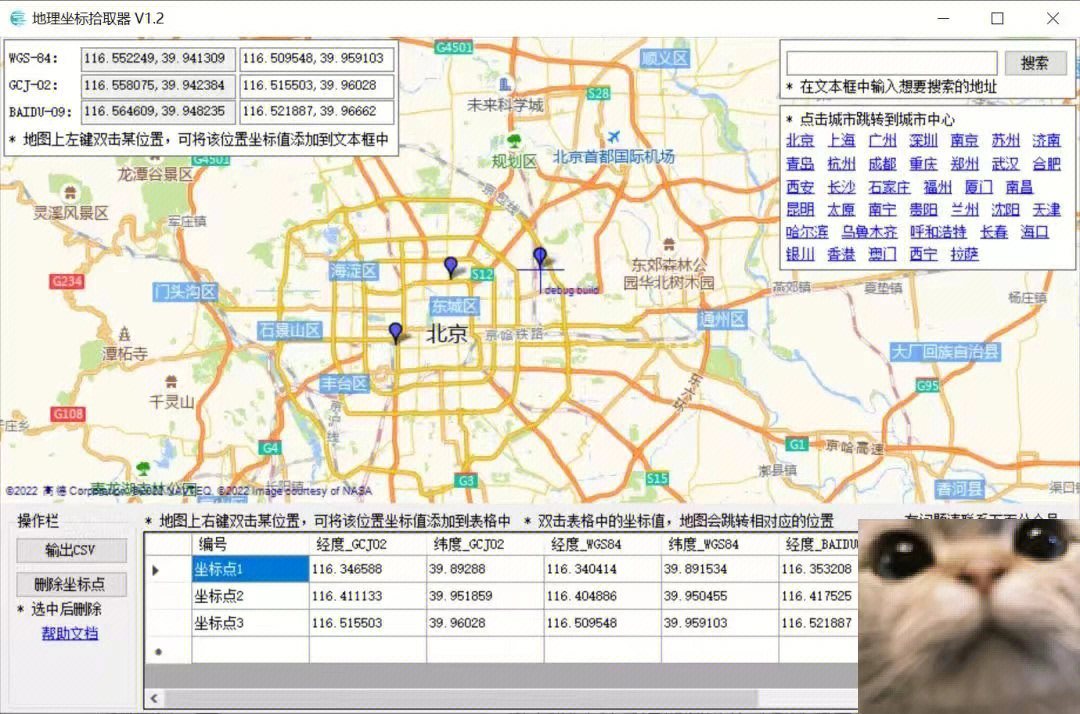Focus the address search text box
The height and width of the screenshot is (714, 1080).
click(891, 63)
